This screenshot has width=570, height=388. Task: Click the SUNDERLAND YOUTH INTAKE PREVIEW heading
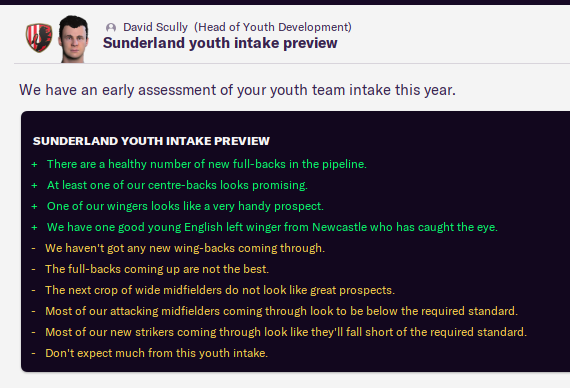151,141
